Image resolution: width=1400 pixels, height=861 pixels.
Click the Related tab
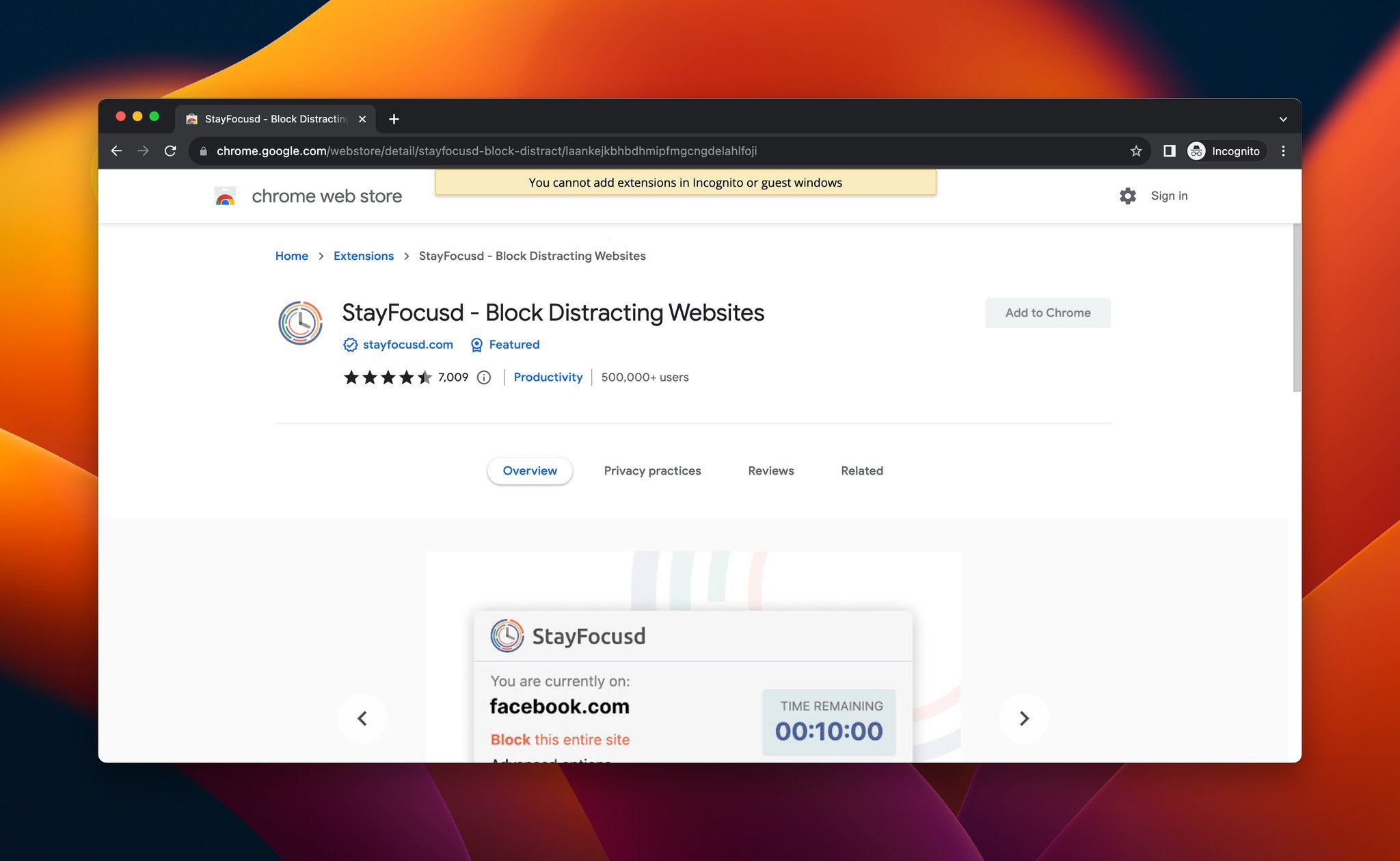[x=861, y=470]
